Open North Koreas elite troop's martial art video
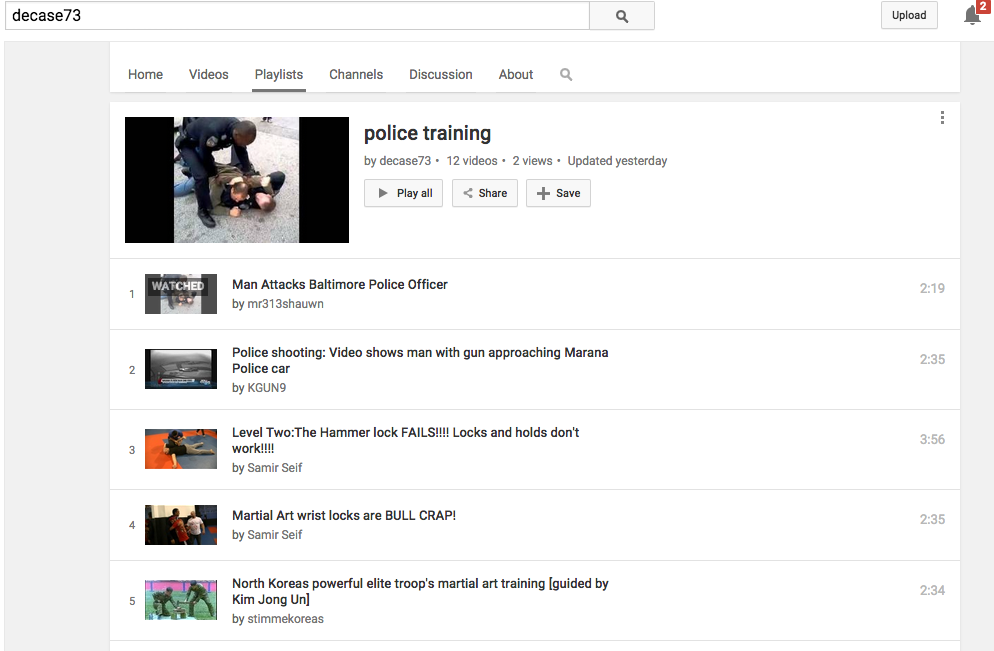The width and height of the screenshot is (994, 651). (420, 591)
